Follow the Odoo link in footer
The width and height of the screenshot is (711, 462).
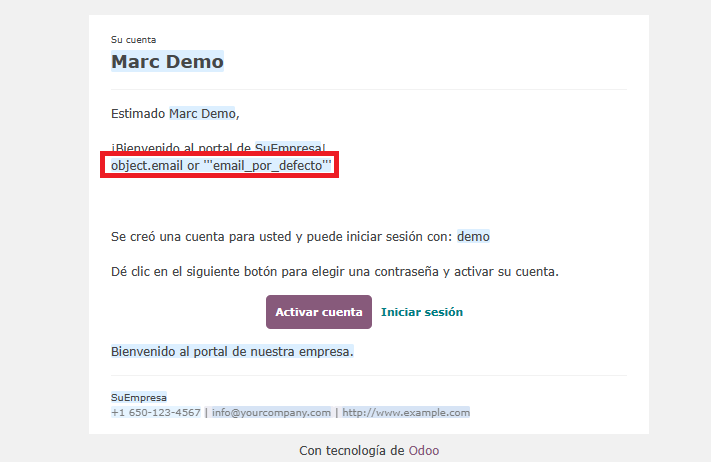[424, 450]
